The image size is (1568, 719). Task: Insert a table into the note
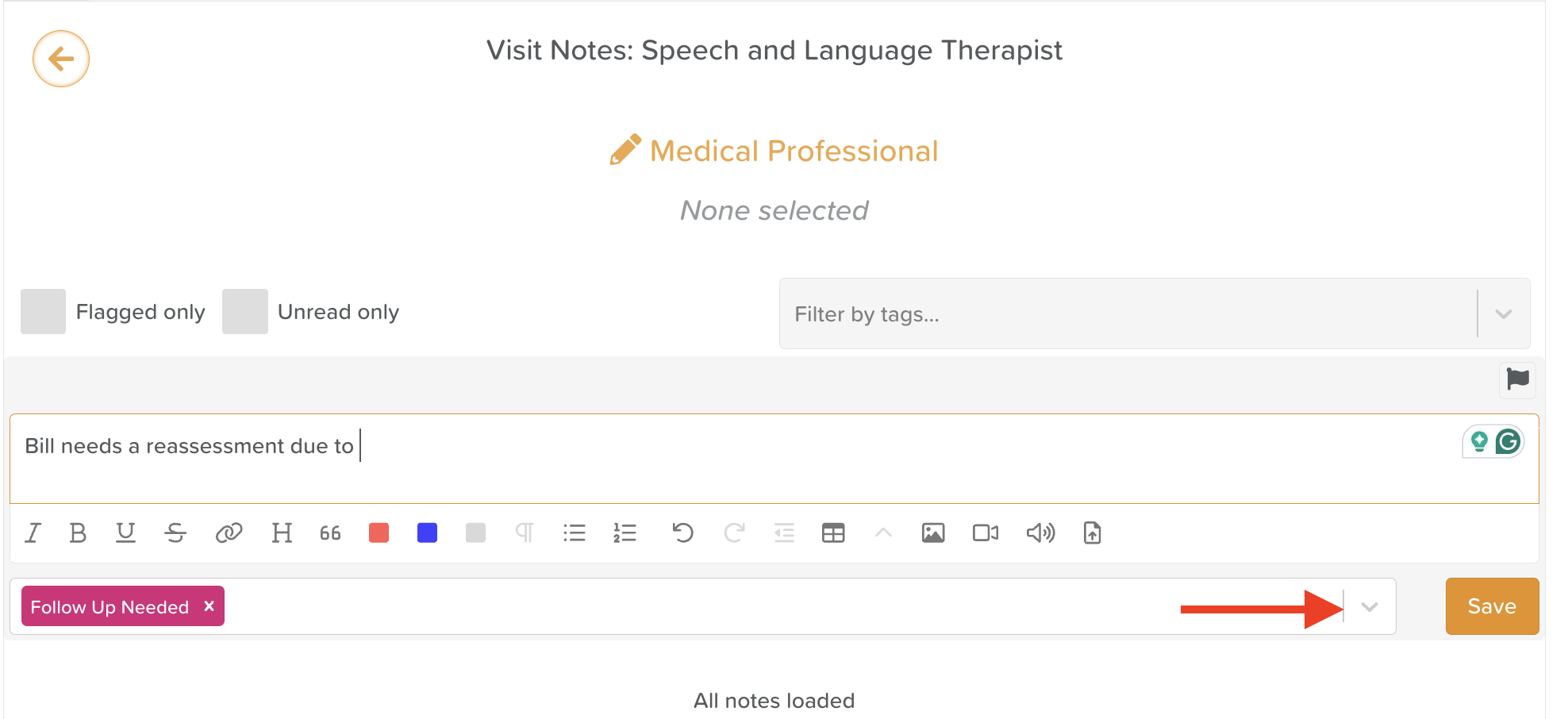point(833,533)
